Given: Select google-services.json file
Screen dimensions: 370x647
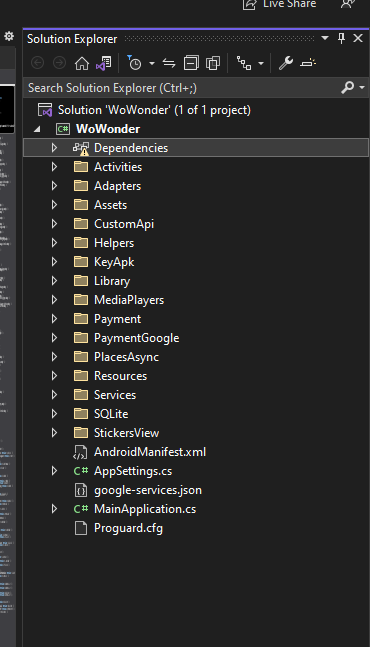Looking at the screenshot, I should pyautogui.click(x=148, y=490).
